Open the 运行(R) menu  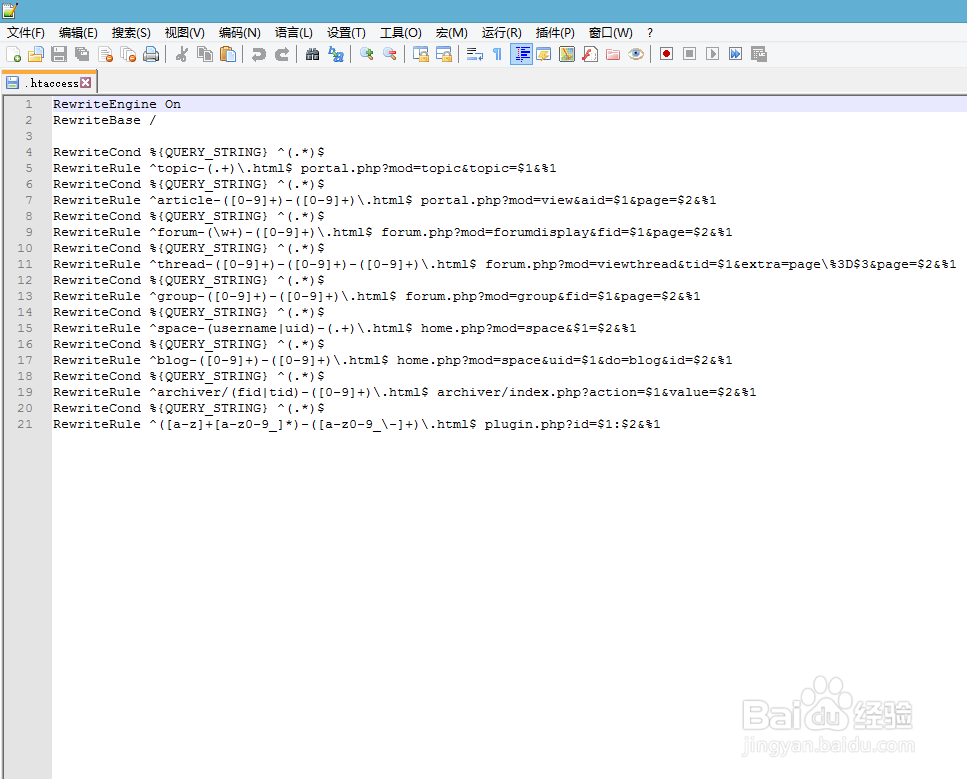coord(501,33)
